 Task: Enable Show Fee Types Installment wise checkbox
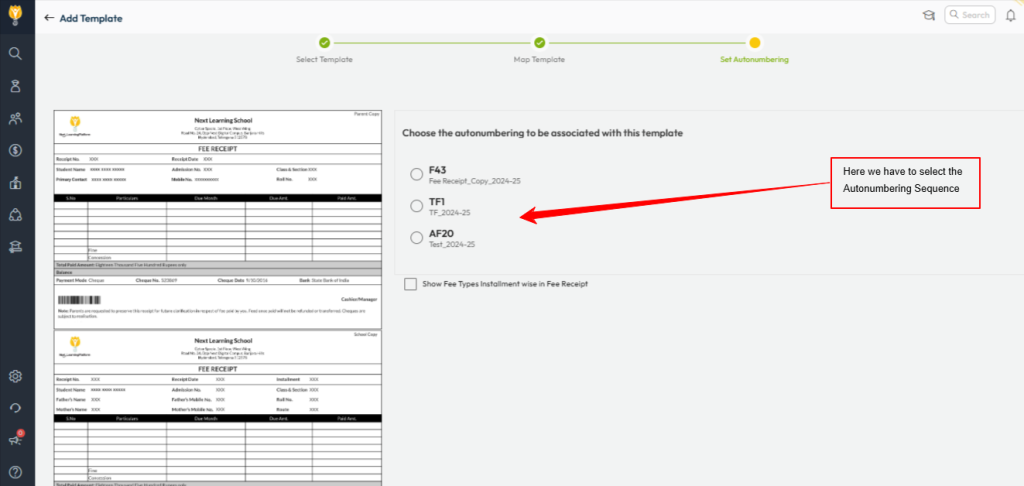pyautogui.click(x=410, y=284)
